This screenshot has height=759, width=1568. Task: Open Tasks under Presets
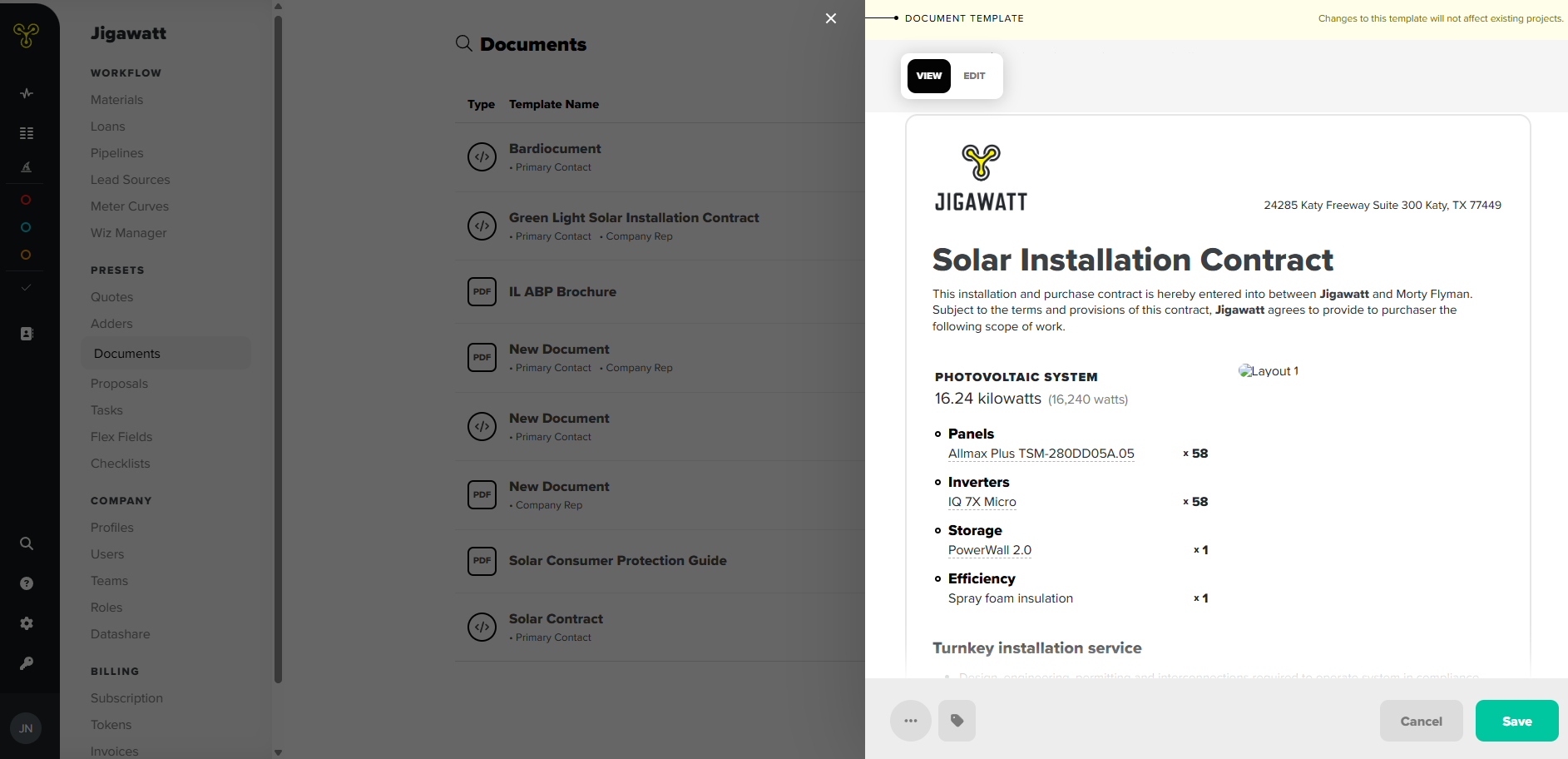[x=107, y=410]
